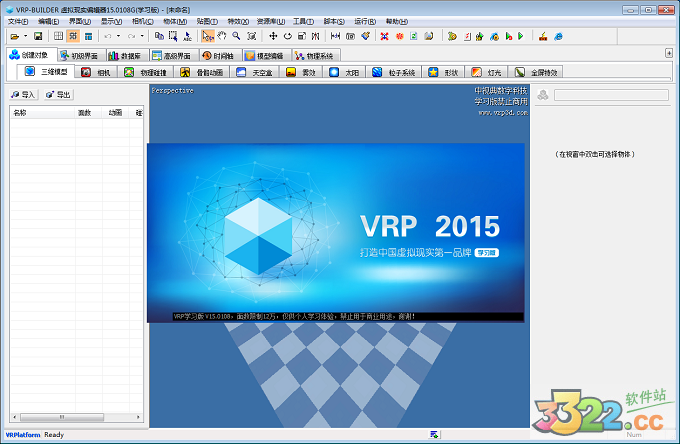Select the 骨骼动画 sub-tab
This screenshot has height=444, width=680.
202,72
